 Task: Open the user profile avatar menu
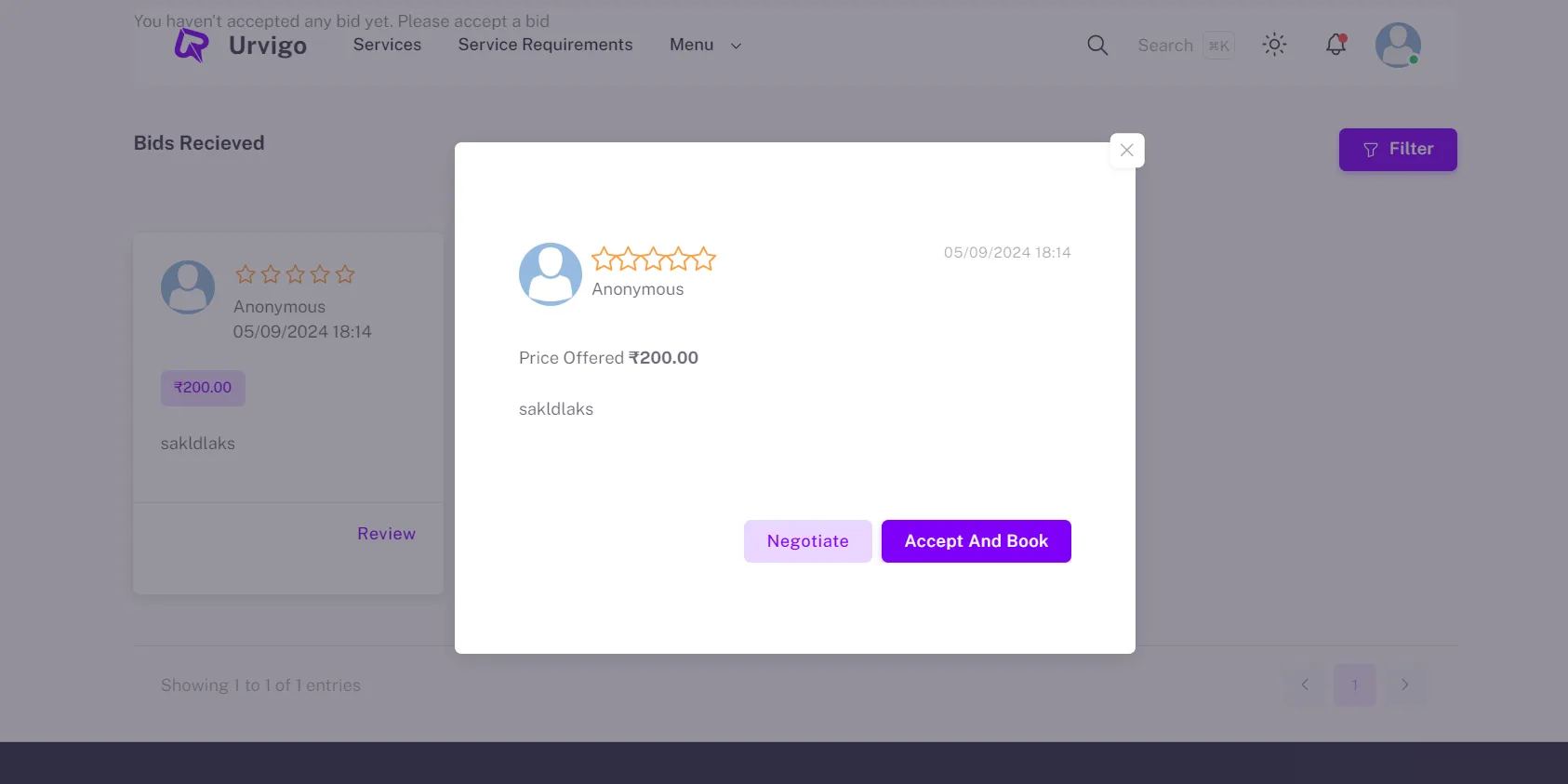[1398, 45]
